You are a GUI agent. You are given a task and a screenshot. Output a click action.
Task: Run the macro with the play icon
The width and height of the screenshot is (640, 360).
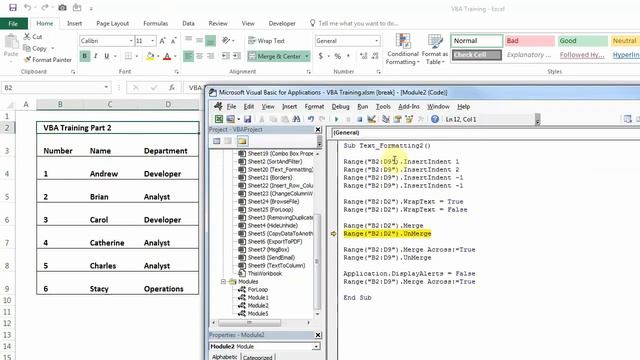[336, 119]
